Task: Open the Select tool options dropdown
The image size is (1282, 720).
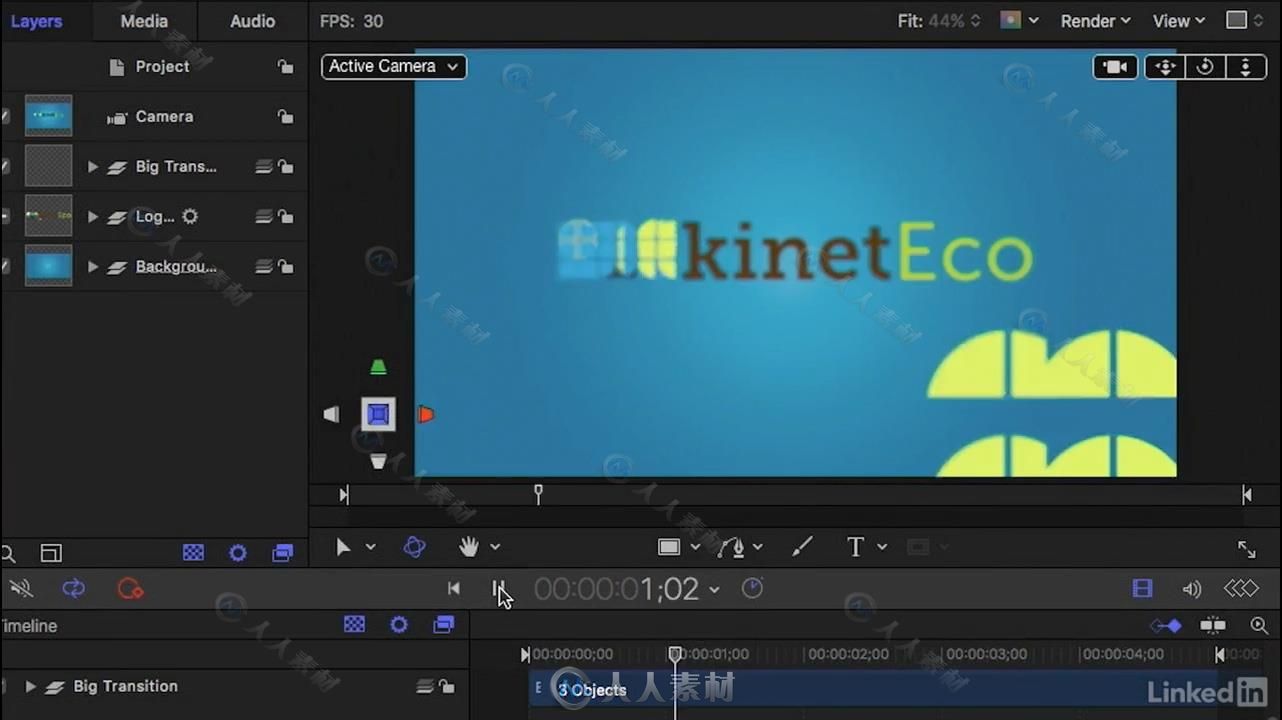Action: tap(371, 547)
